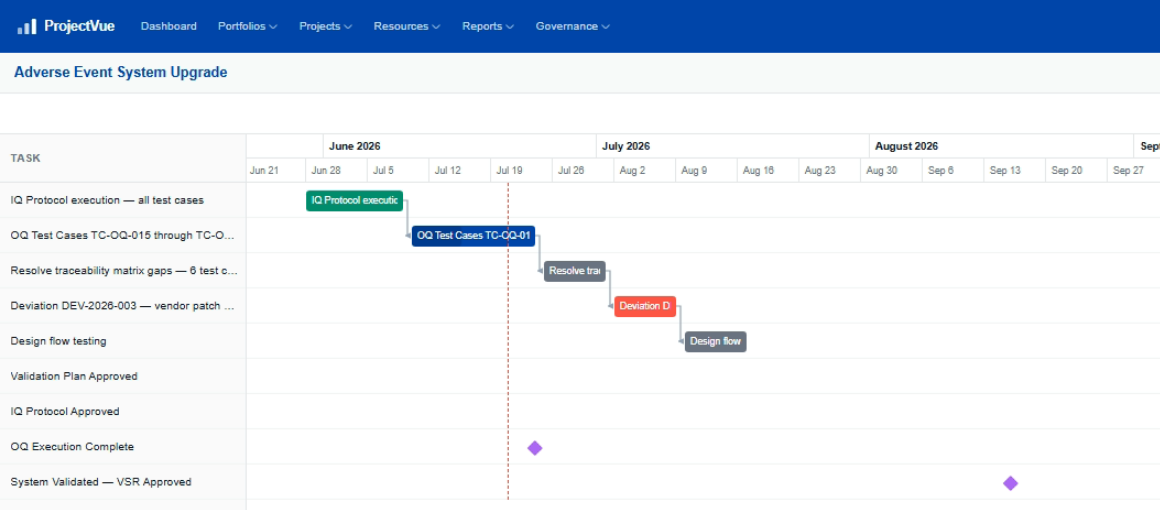
Task: Click the June 2026 month header
Action: [460, 147]
